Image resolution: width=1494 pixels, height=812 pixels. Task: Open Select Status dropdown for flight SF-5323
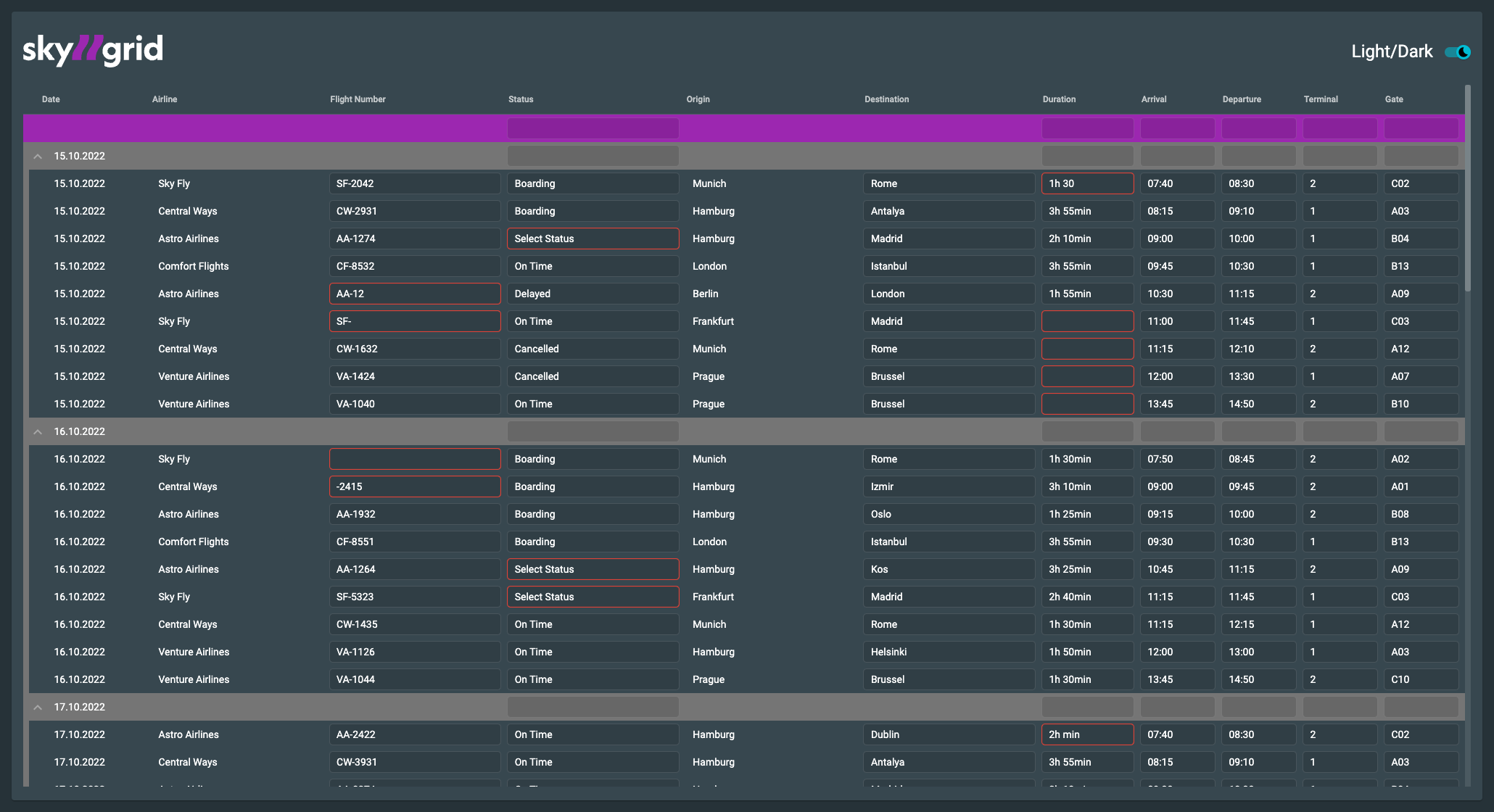(x=593, y=596)
